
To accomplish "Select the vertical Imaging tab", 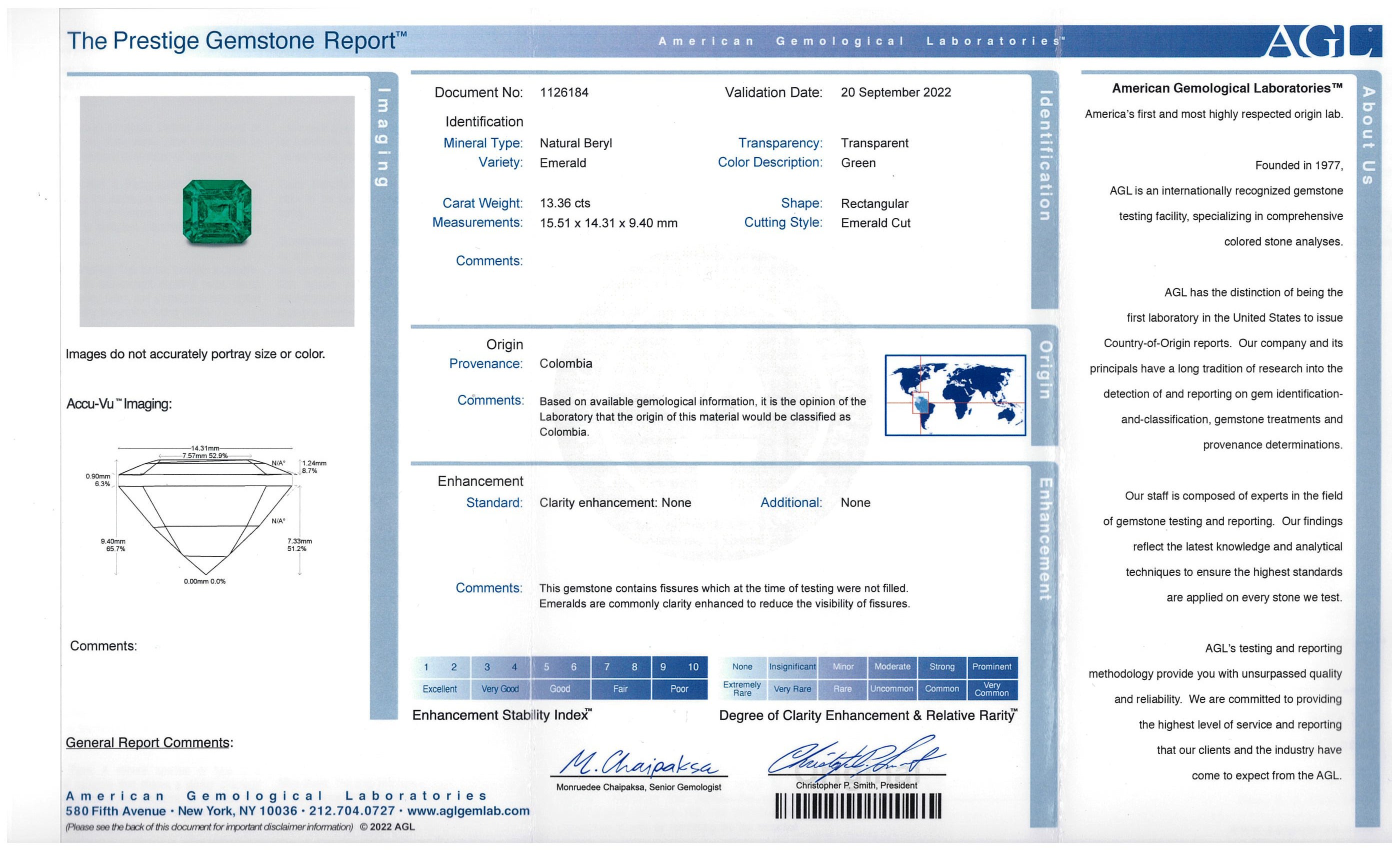I will [x=383, y=136].
